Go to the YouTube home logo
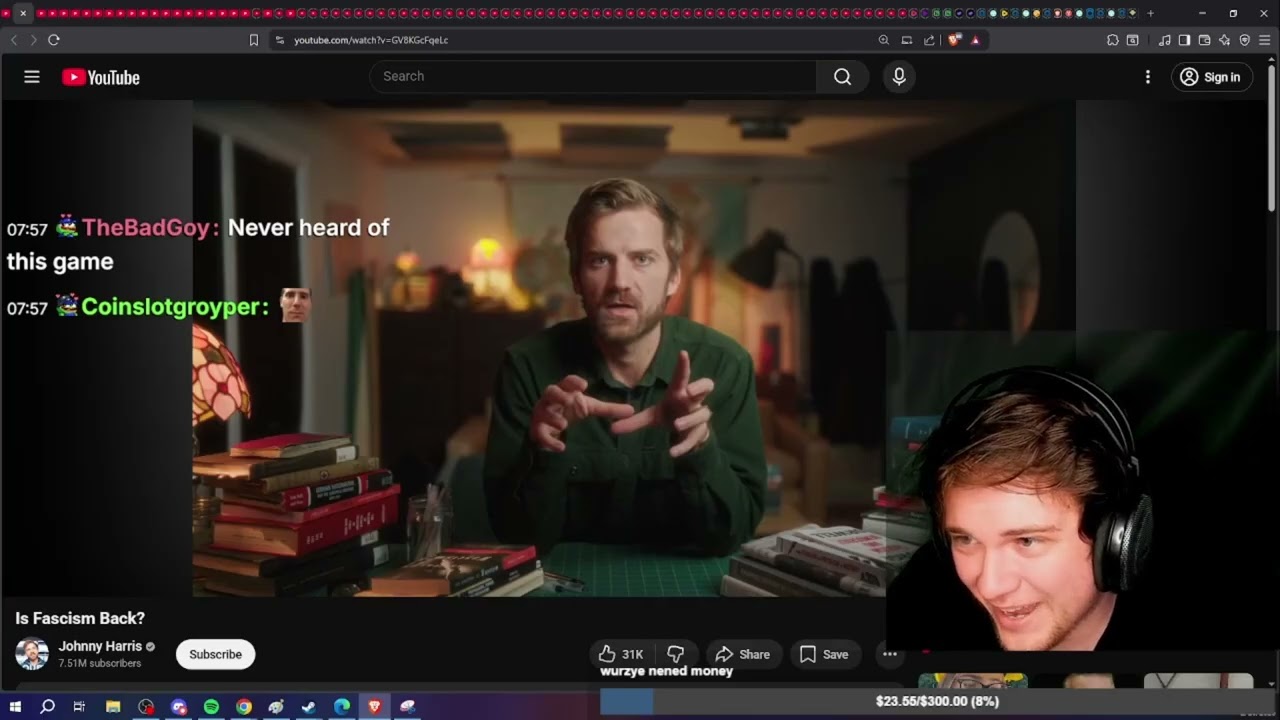 101,77
